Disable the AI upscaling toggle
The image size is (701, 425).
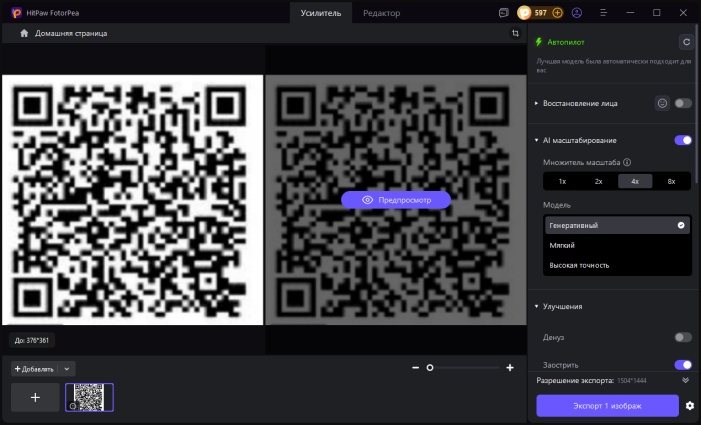pyautogui.click(x=683, y=140)
